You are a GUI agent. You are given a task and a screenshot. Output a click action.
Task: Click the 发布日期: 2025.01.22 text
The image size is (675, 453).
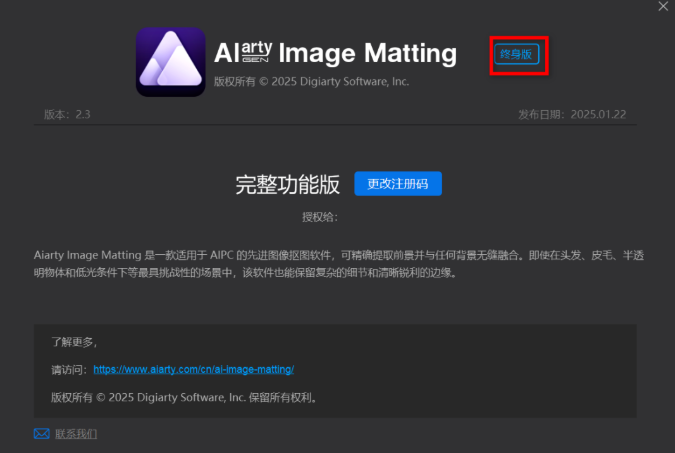coord(572,115)
